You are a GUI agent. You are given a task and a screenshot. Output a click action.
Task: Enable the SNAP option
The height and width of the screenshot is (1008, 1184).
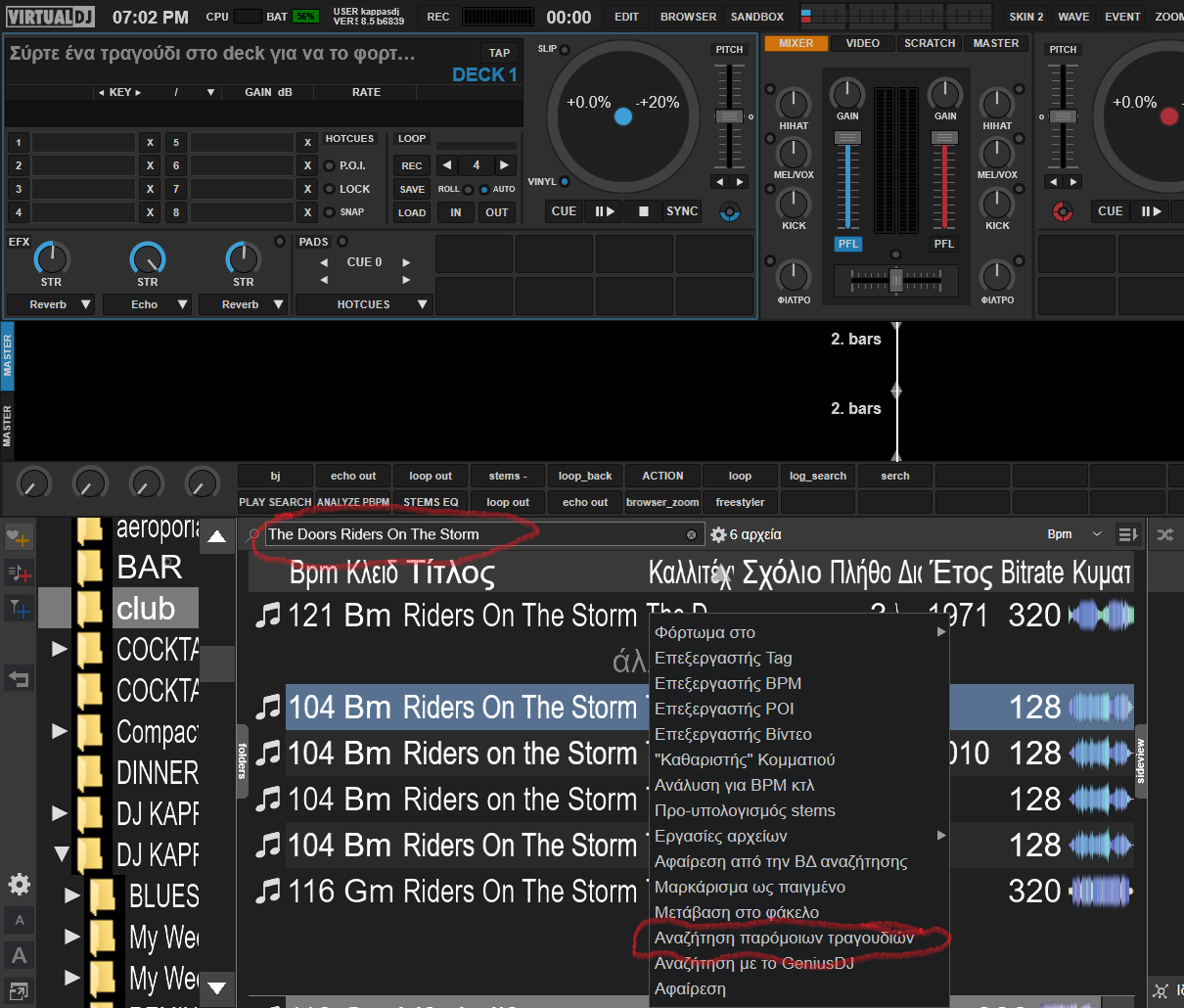(330, 212)
